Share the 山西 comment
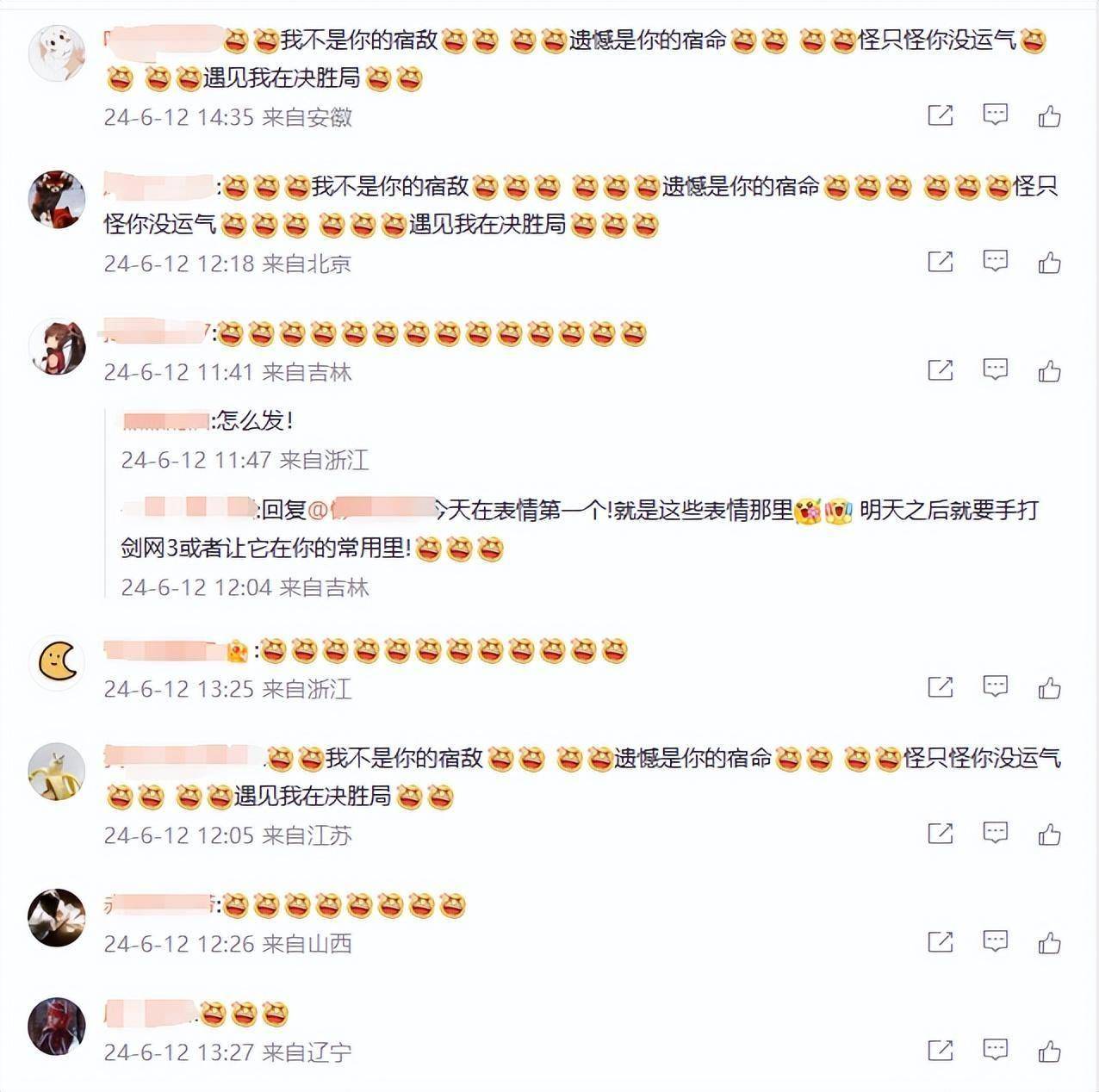Viewport: 1099px width, 1092px height. (940, 942)
